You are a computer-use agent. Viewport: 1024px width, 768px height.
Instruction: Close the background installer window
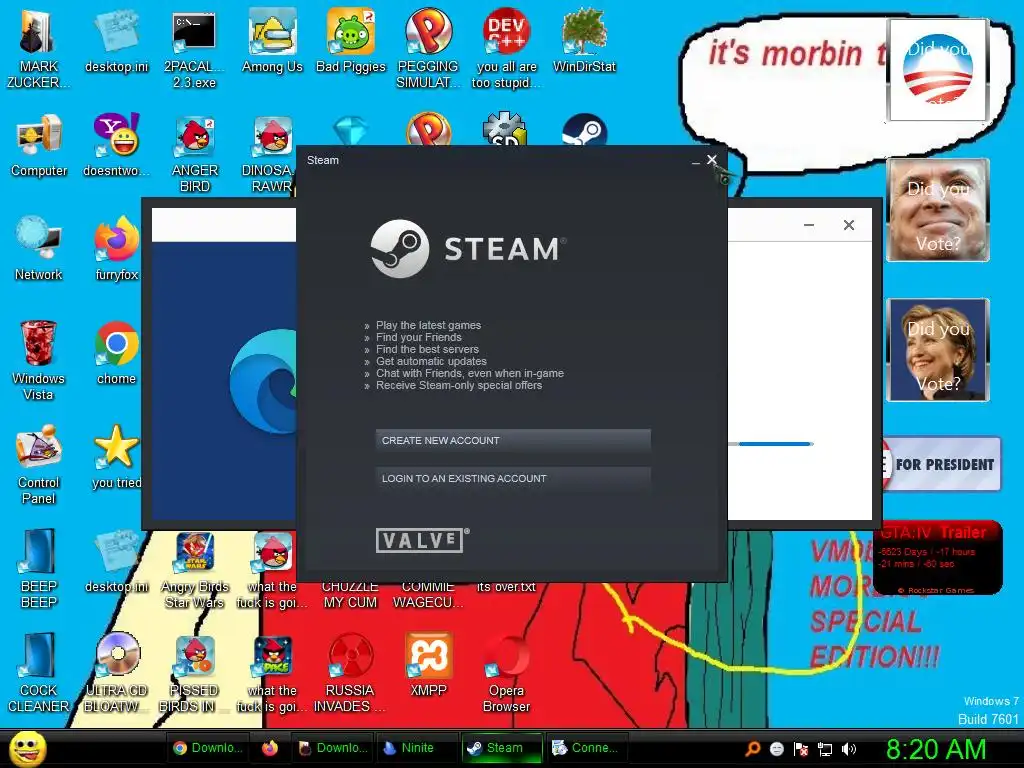[848, 225]
